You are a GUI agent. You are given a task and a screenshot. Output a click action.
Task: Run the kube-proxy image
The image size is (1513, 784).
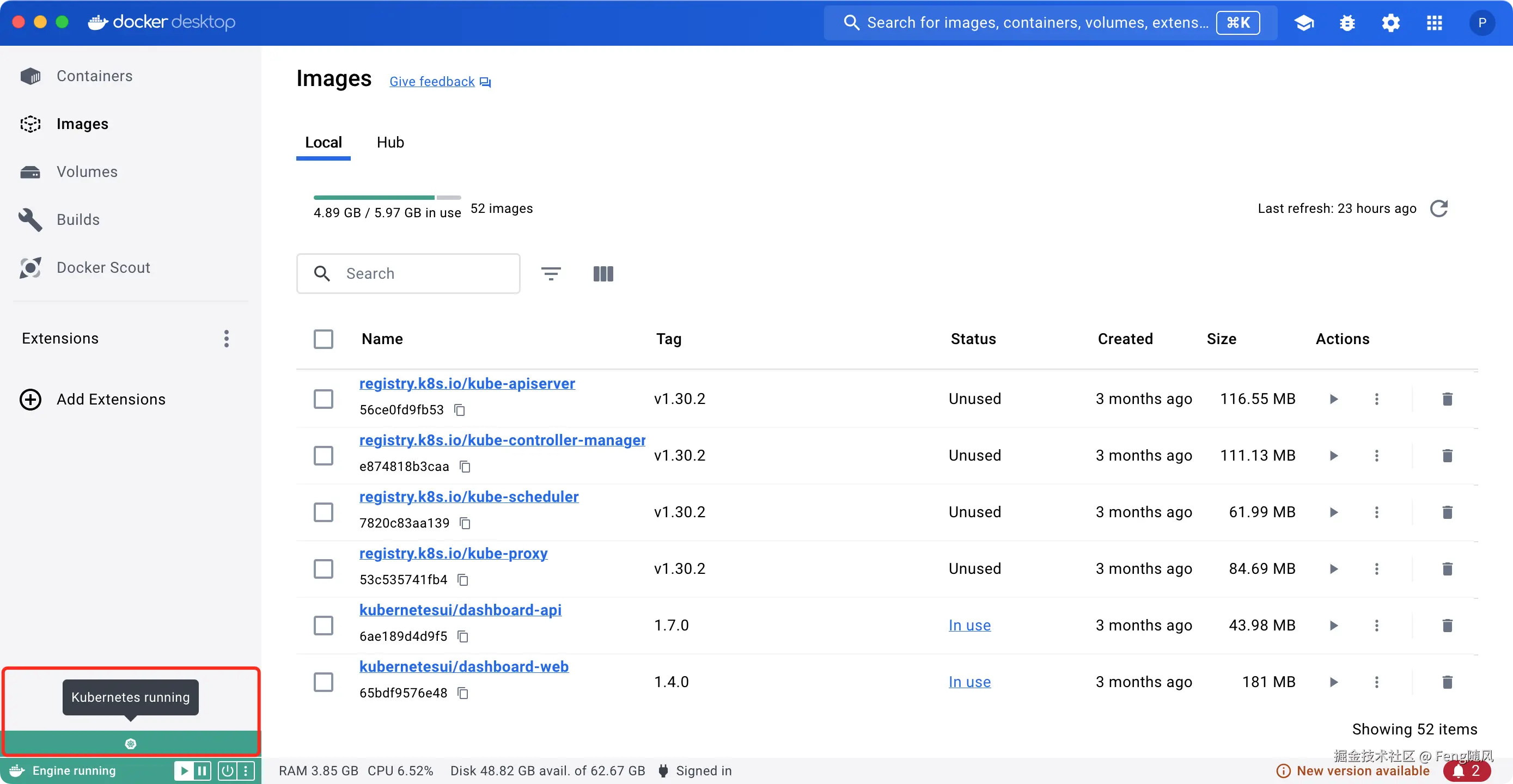click(1333, 568)
